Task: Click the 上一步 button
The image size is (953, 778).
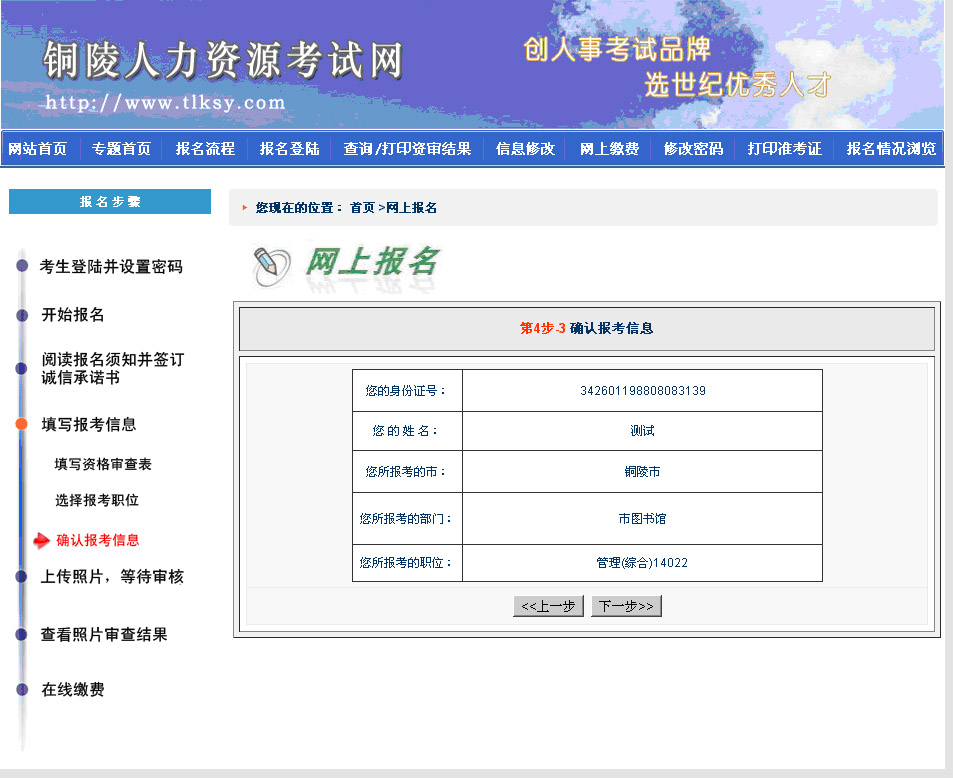Action: tap(548, 605)
